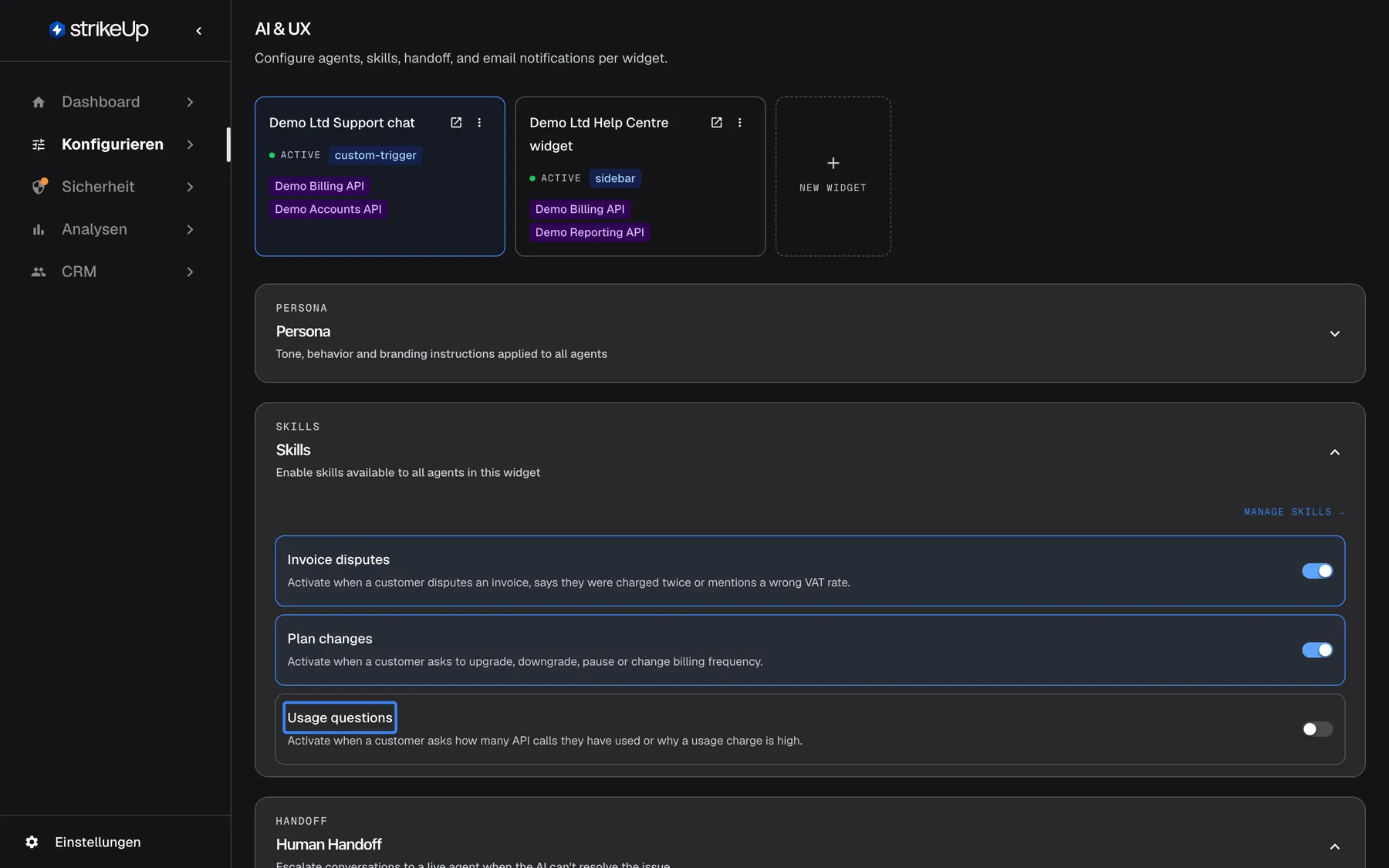Click the custom-trigger tag
Image resolution: width=1389 pixels, height=868 pixels.
coord(375,155)
